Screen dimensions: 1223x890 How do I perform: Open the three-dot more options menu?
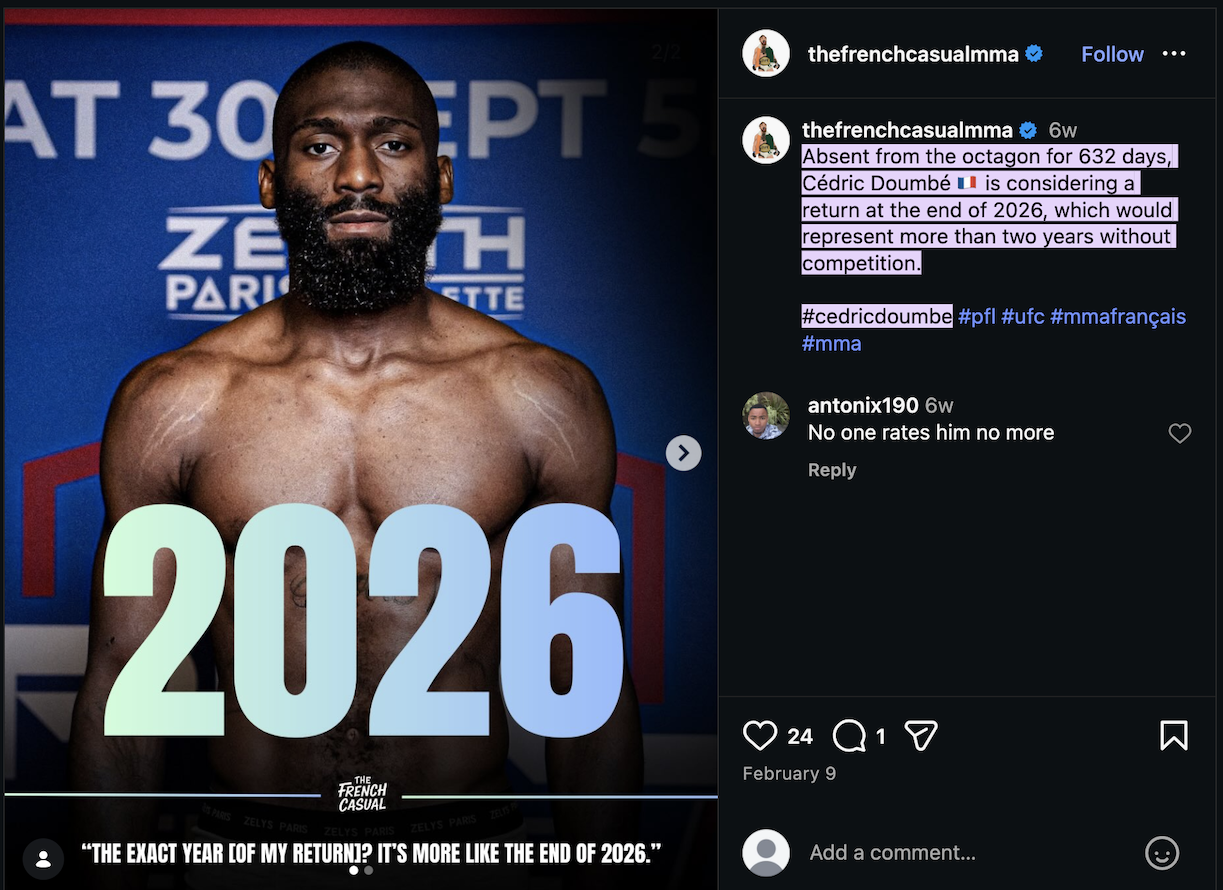click(1173, 54)
